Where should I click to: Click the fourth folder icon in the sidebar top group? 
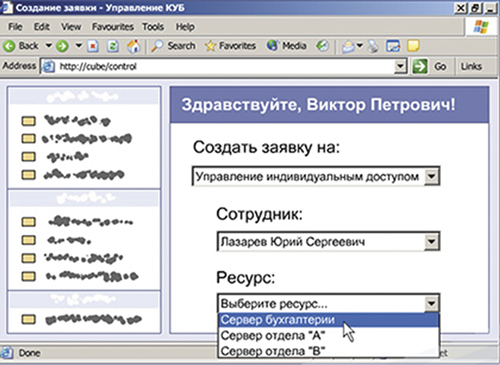28,175
